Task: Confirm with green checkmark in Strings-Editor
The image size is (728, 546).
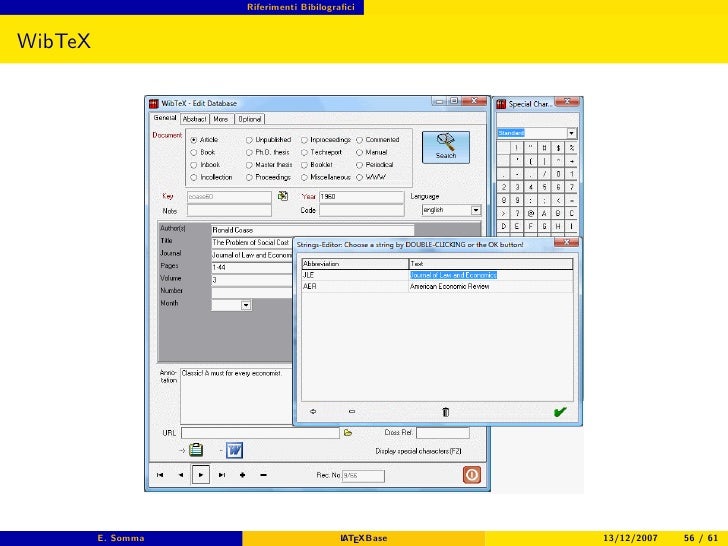Action: pos(560,412)
